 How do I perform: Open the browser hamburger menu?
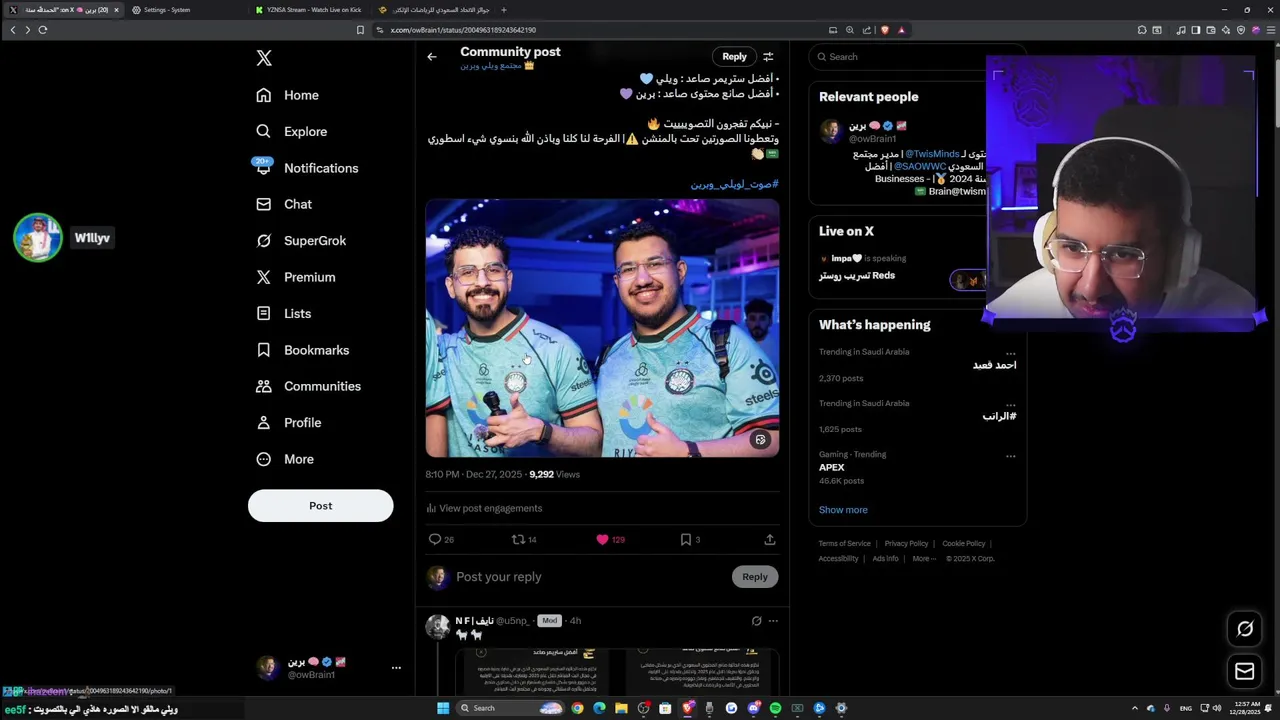click(x=1271, y=30)
